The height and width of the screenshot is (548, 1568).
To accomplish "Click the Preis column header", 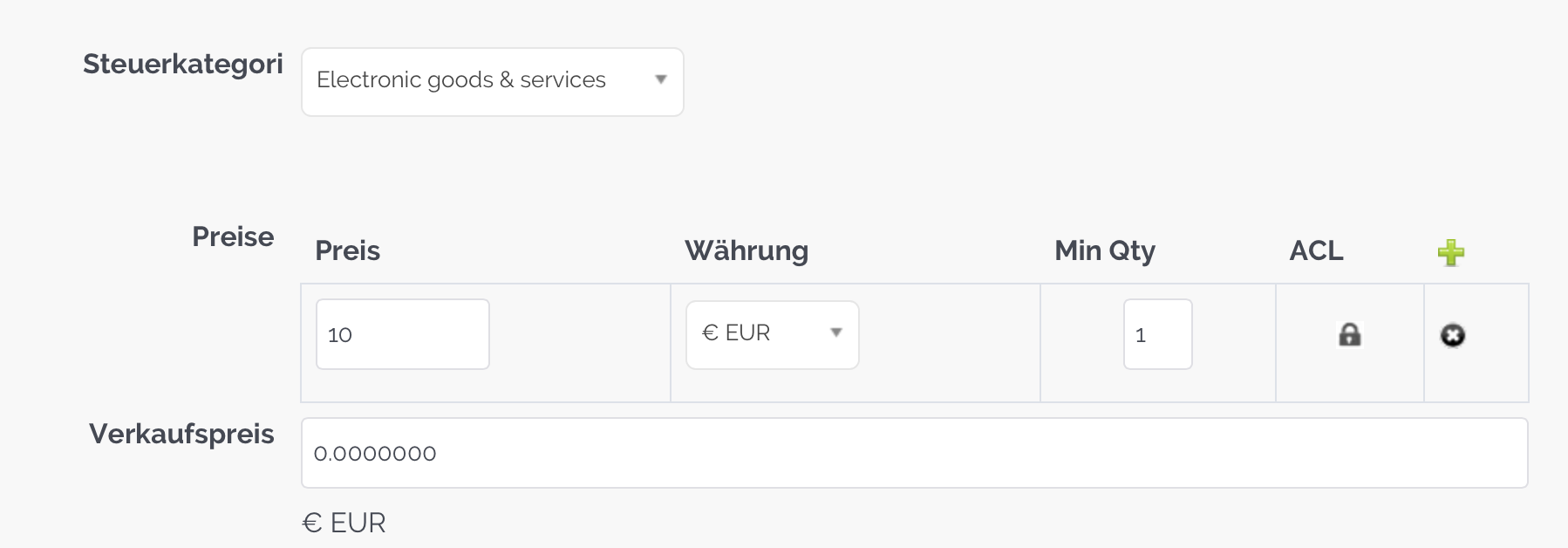I will coord(348,251).
